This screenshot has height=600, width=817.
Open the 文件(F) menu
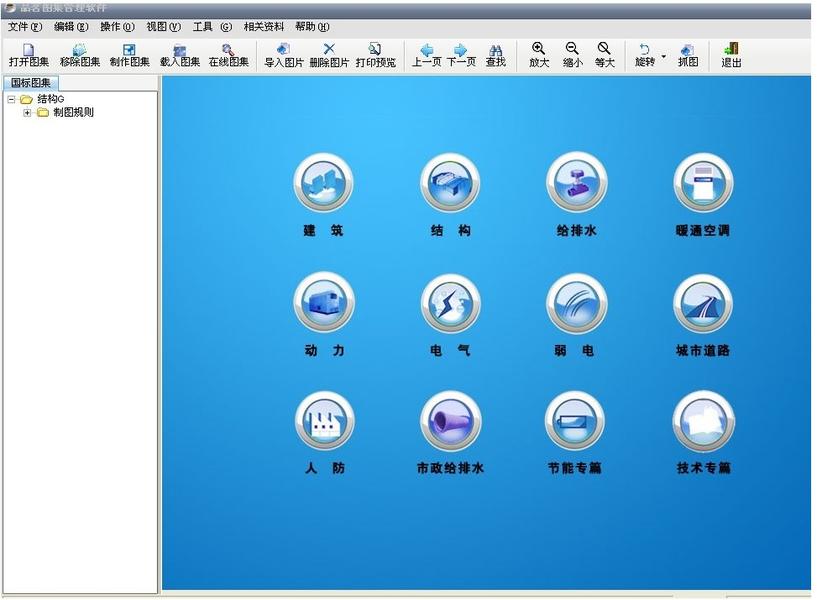coord(25,27)
